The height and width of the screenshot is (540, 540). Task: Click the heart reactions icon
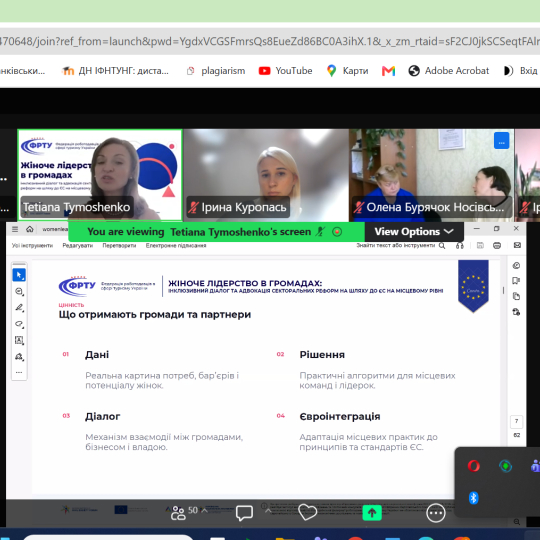point(307,512)
